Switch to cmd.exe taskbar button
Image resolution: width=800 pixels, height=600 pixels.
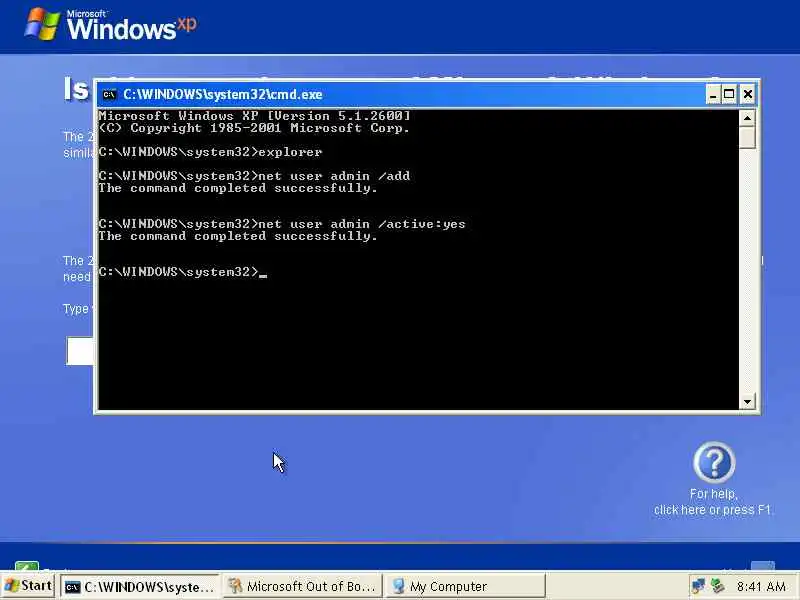140,587
